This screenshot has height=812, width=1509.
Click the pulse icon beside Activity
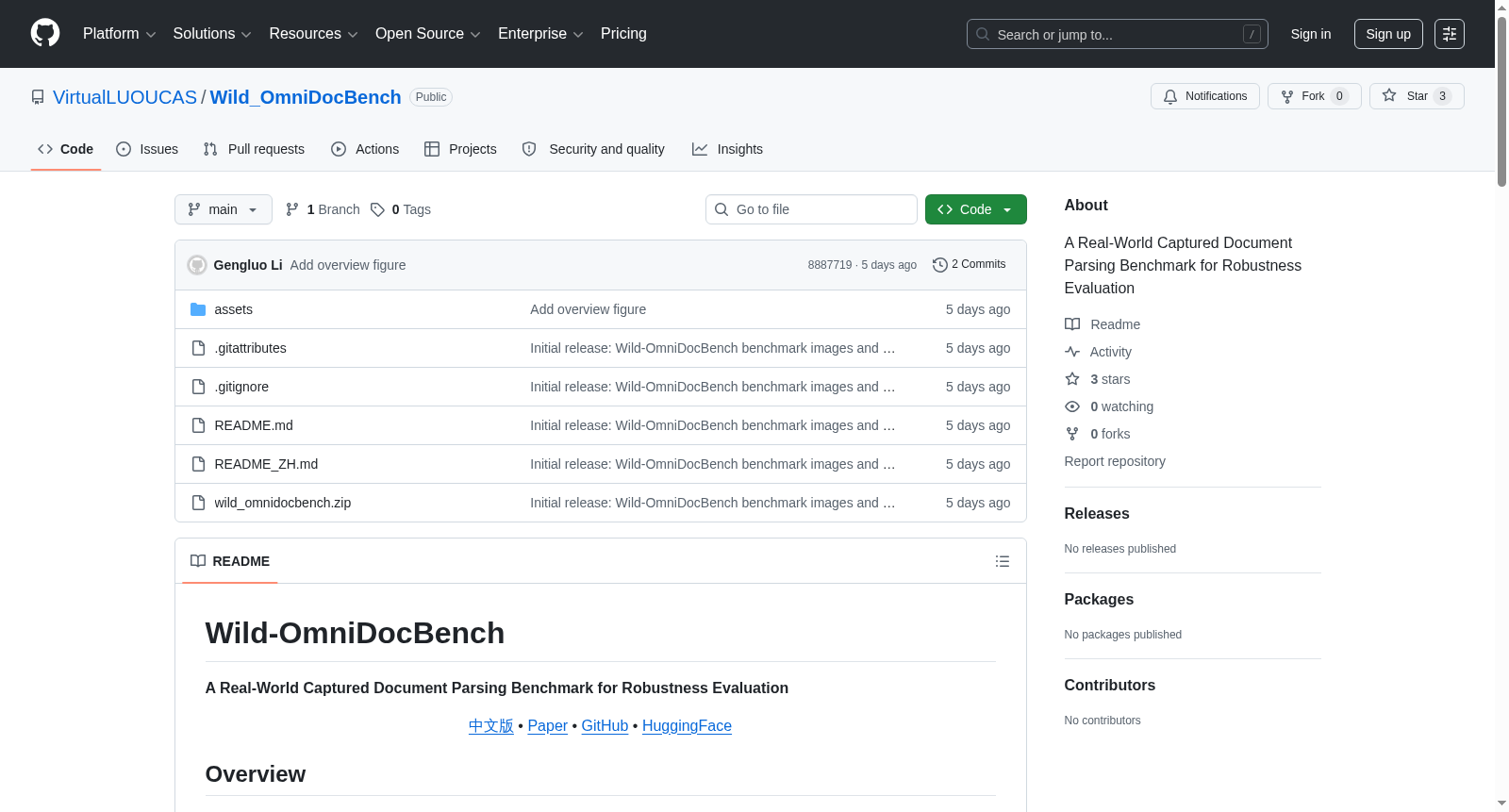1072,352
